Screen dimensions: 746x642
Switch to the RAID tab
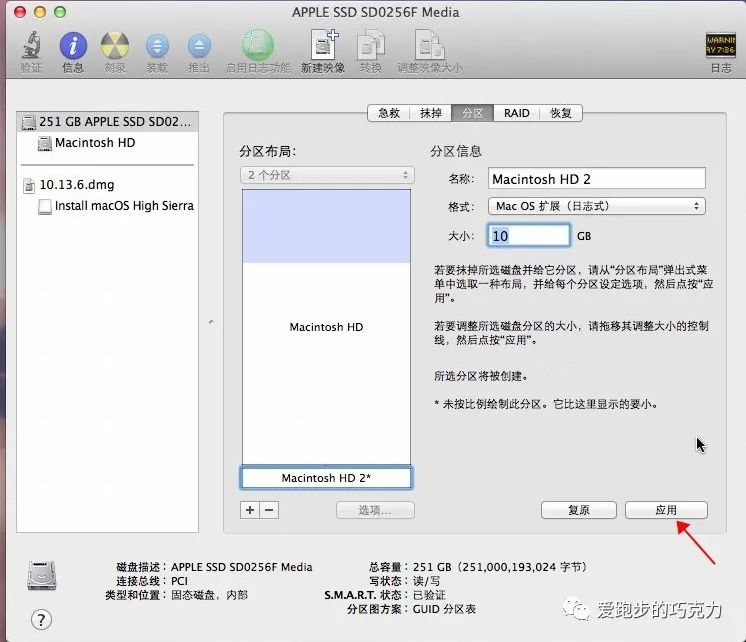tap(517, 113)
